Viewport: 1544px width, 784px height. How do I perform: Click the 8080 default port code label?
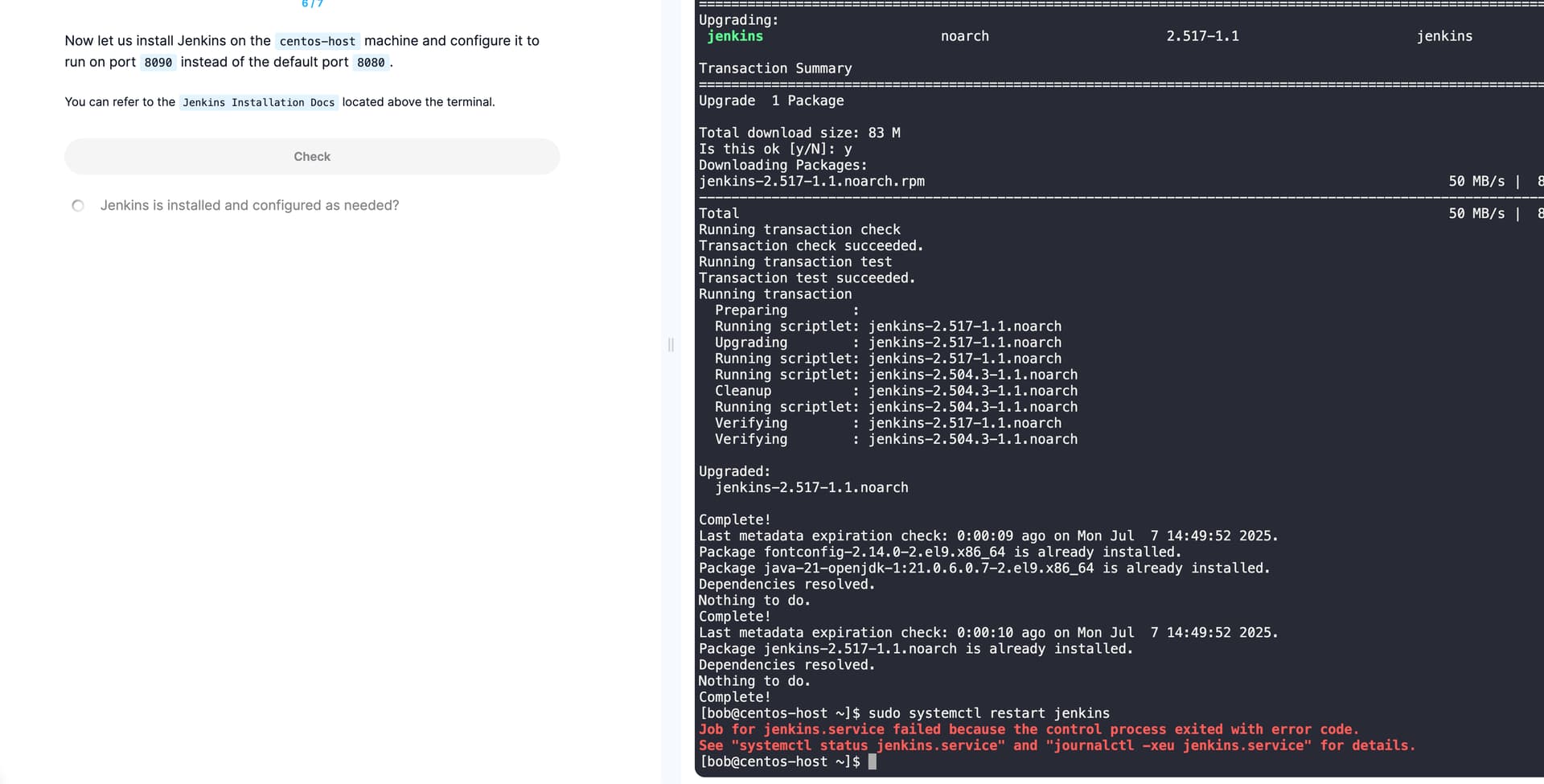pos(371,63)
